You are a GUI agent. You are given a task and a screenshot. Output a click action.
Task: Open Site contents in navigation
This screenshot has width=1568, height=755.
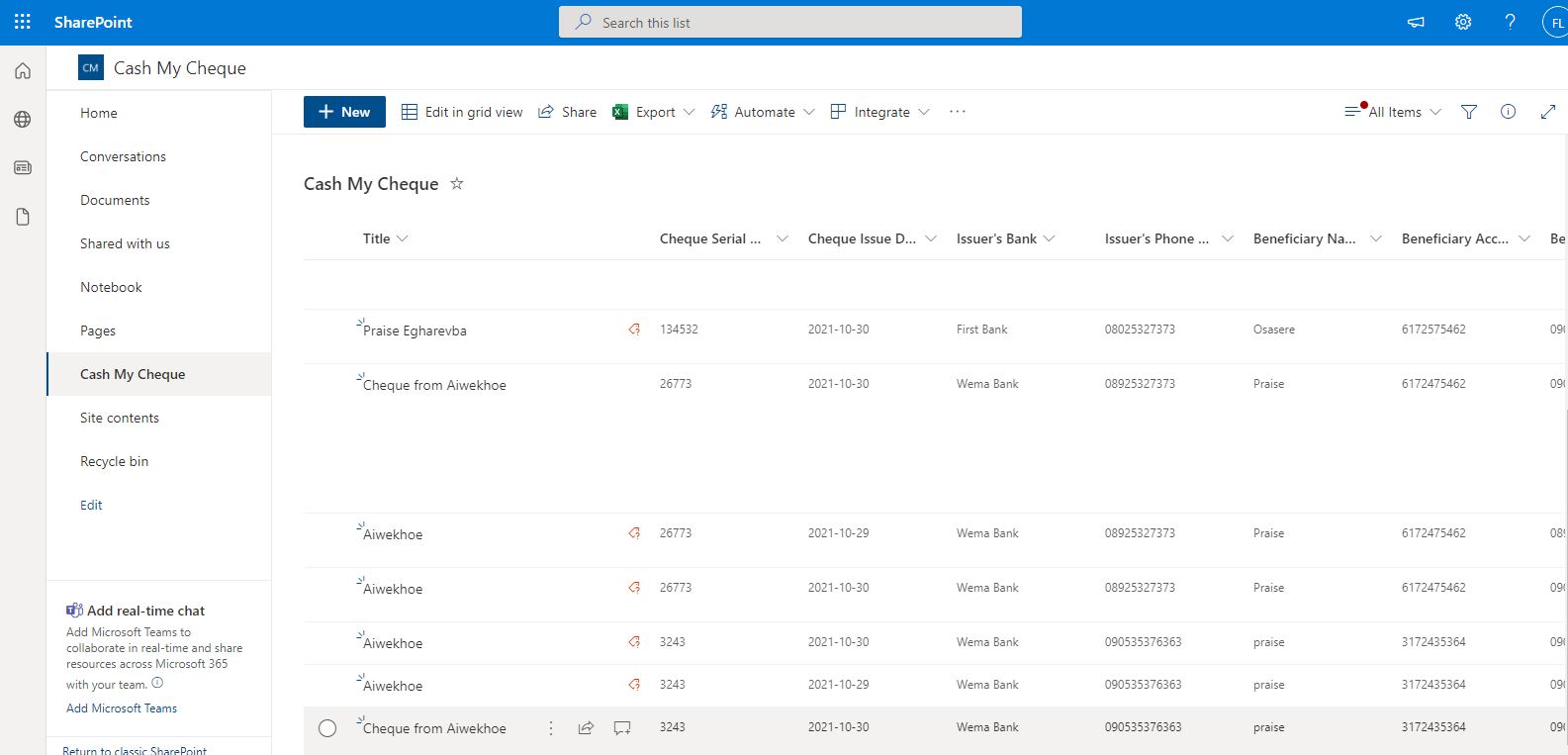pos(120,418)
